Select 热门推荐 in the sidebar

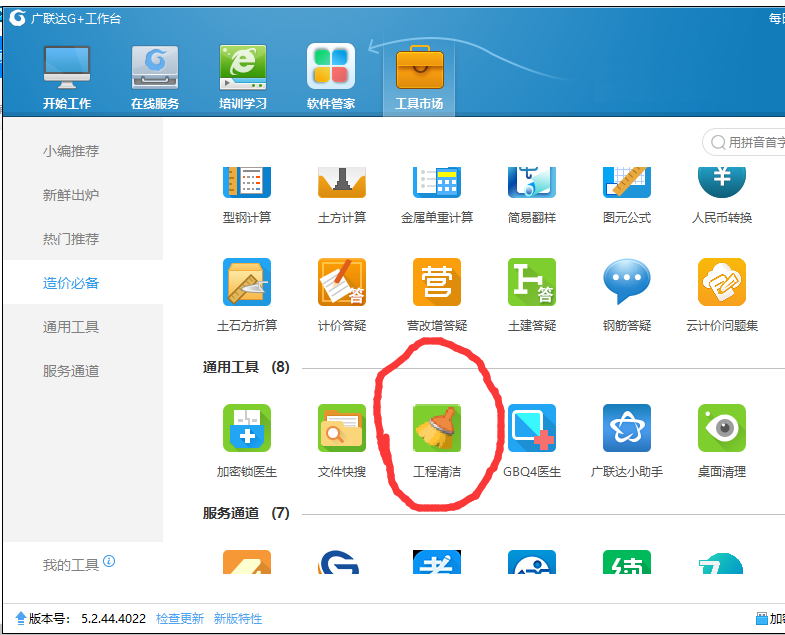coord(71,239)
